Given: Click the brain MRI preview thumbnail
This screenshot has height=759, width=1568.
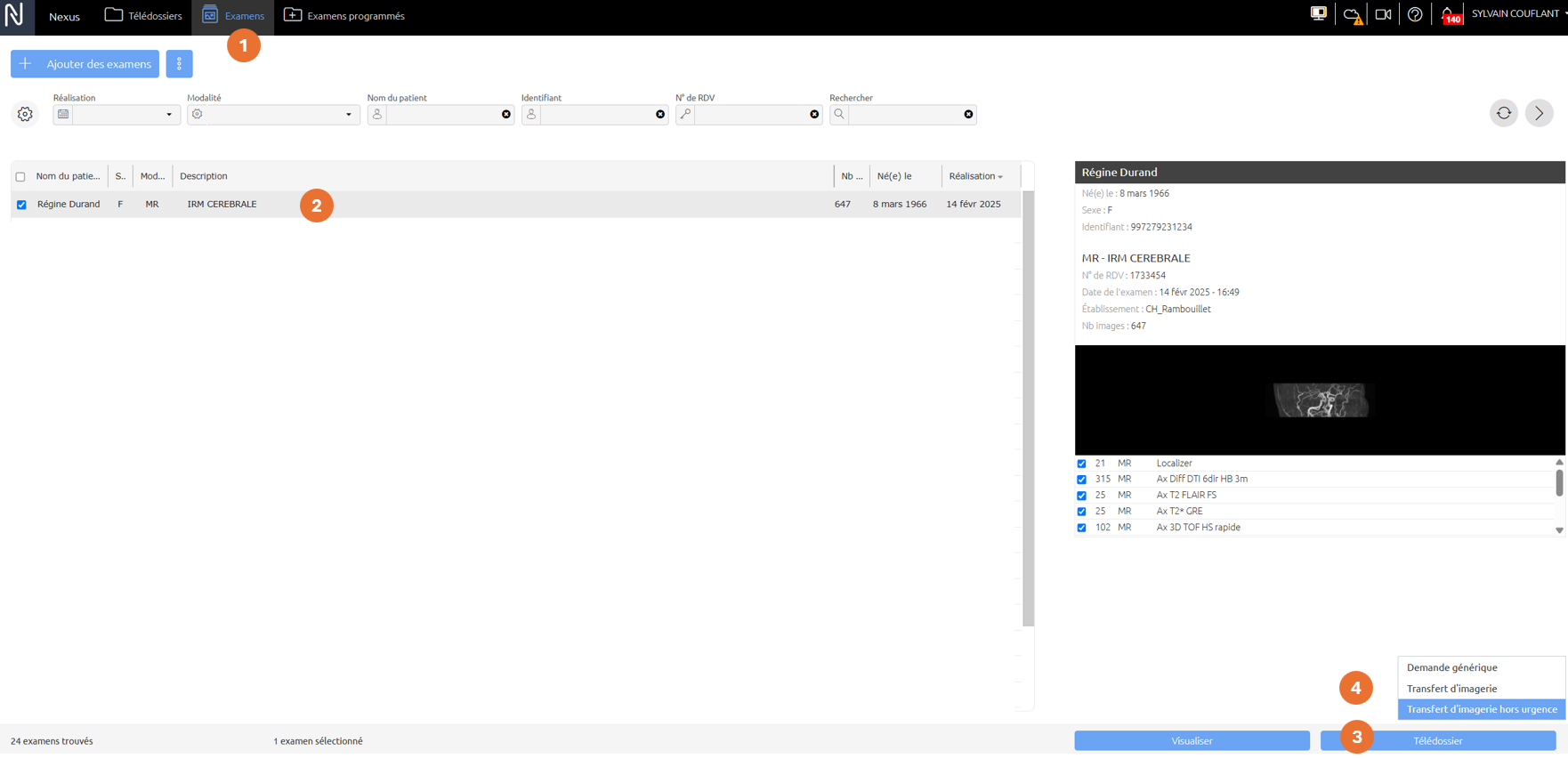Looking at the screenshot, I should 1321,400.
